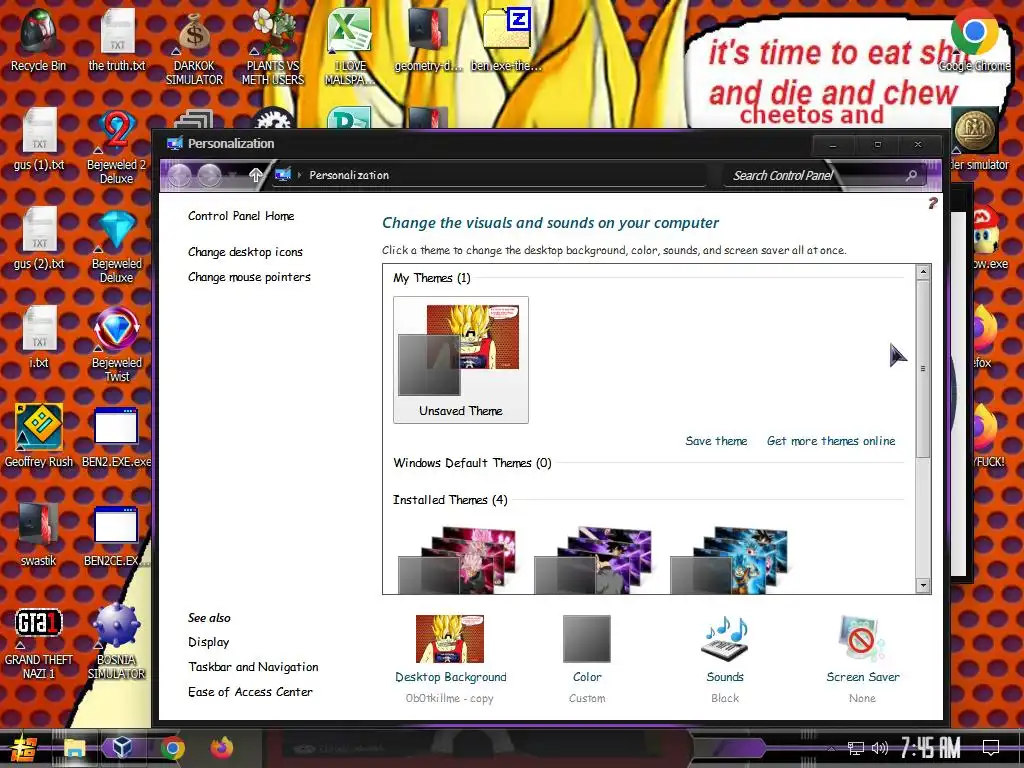This screenshot has width=1024, height=768.
Task: Launch BOSNIA SIMULATOR mine icon
Action: point(116,641)
